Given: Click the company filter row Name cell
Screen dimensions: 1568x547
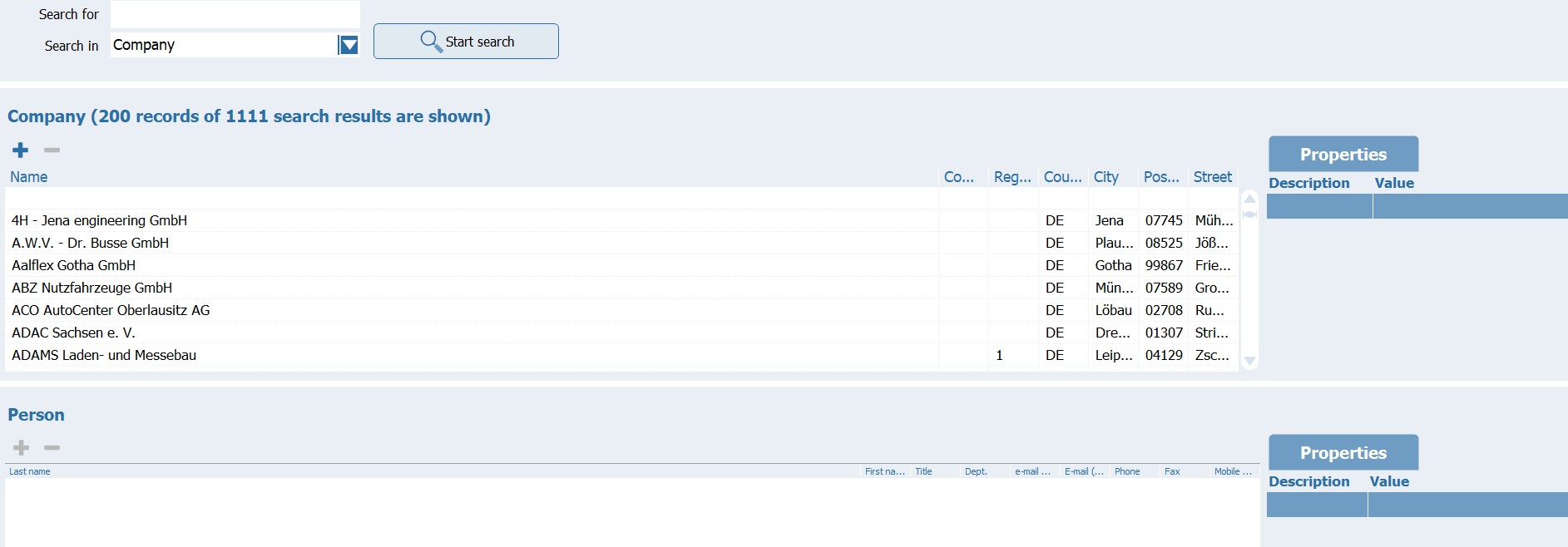Looking at the screenshot, I should (472, 198).
